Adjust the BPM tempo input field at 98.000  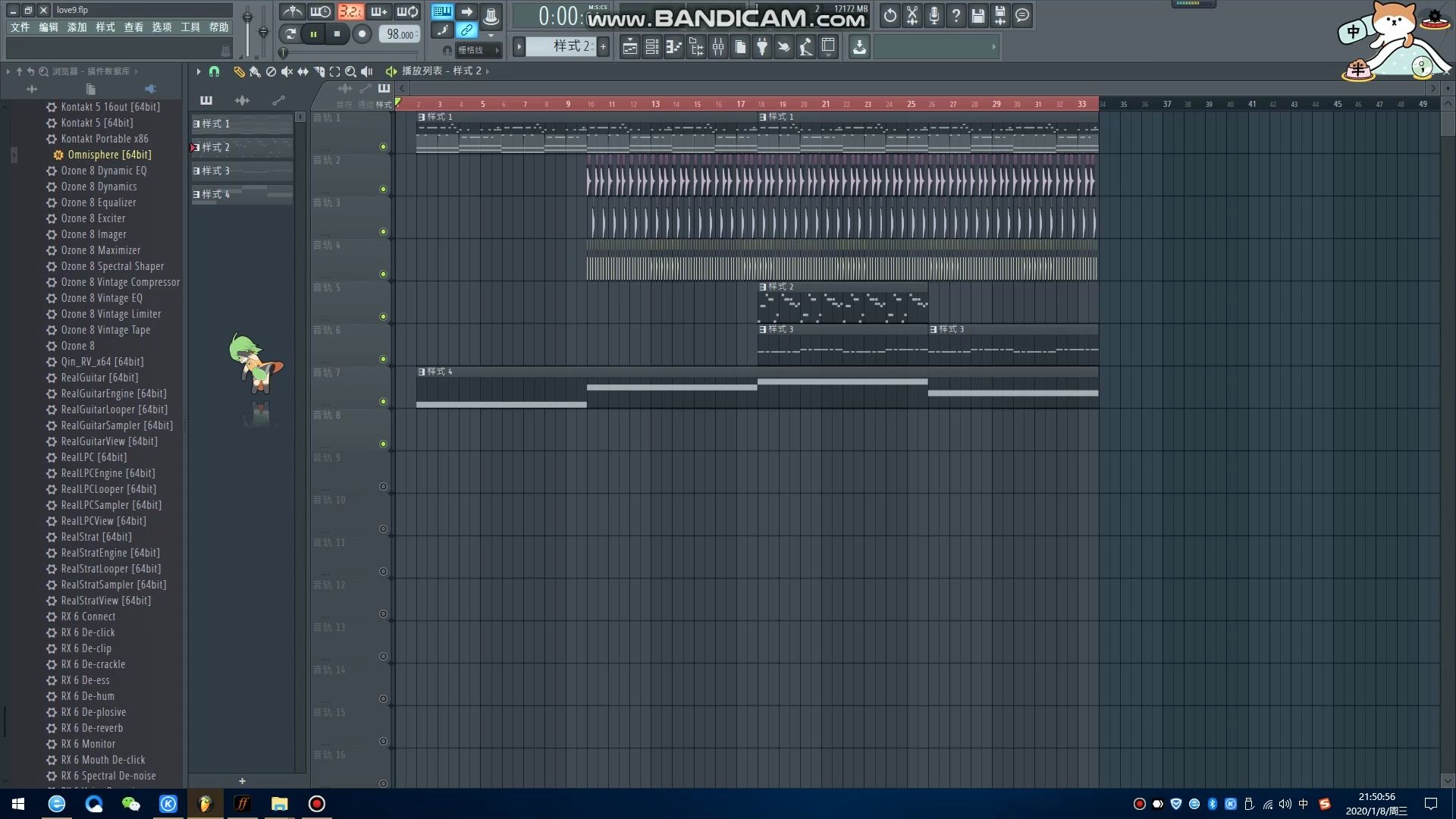click(x=397, y=33)
